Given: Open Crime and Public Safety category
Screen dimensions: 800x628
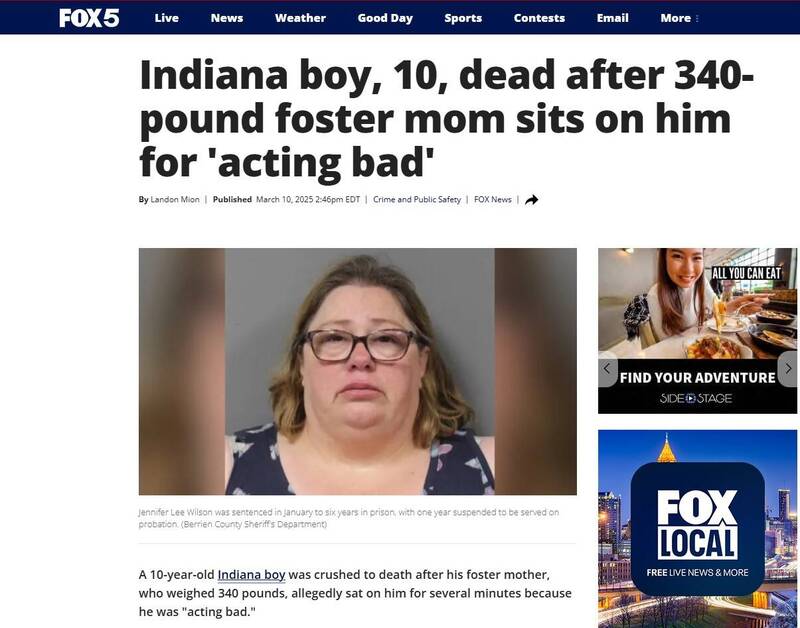Looking at the screenshot, I should 417,199.
